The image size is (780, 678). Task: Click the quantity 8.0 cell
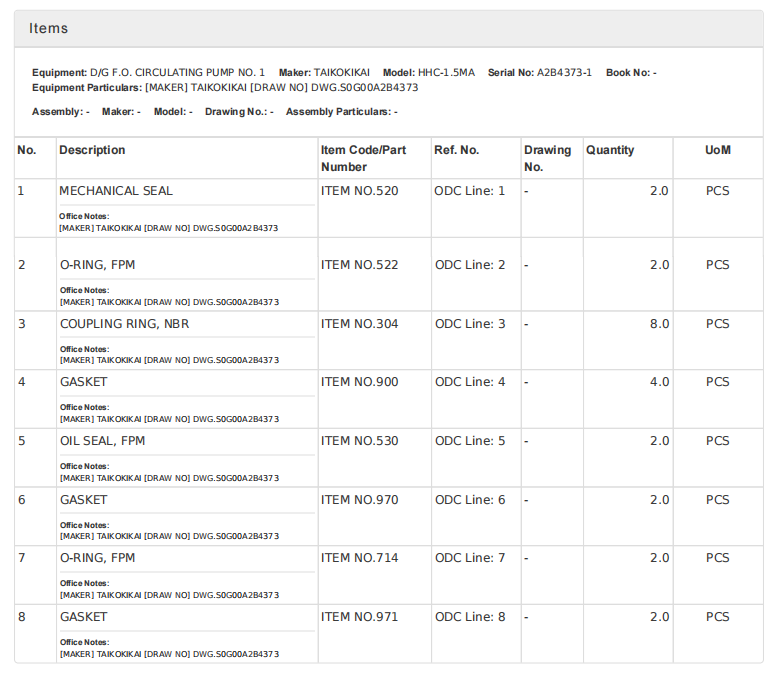tap(659, 324)
